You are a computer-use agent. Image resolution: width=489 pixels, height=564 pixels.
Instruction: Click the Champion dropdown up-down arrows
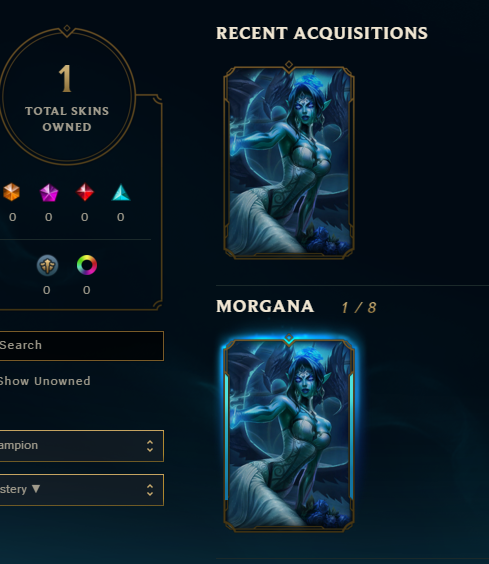[x=150, y=446]
